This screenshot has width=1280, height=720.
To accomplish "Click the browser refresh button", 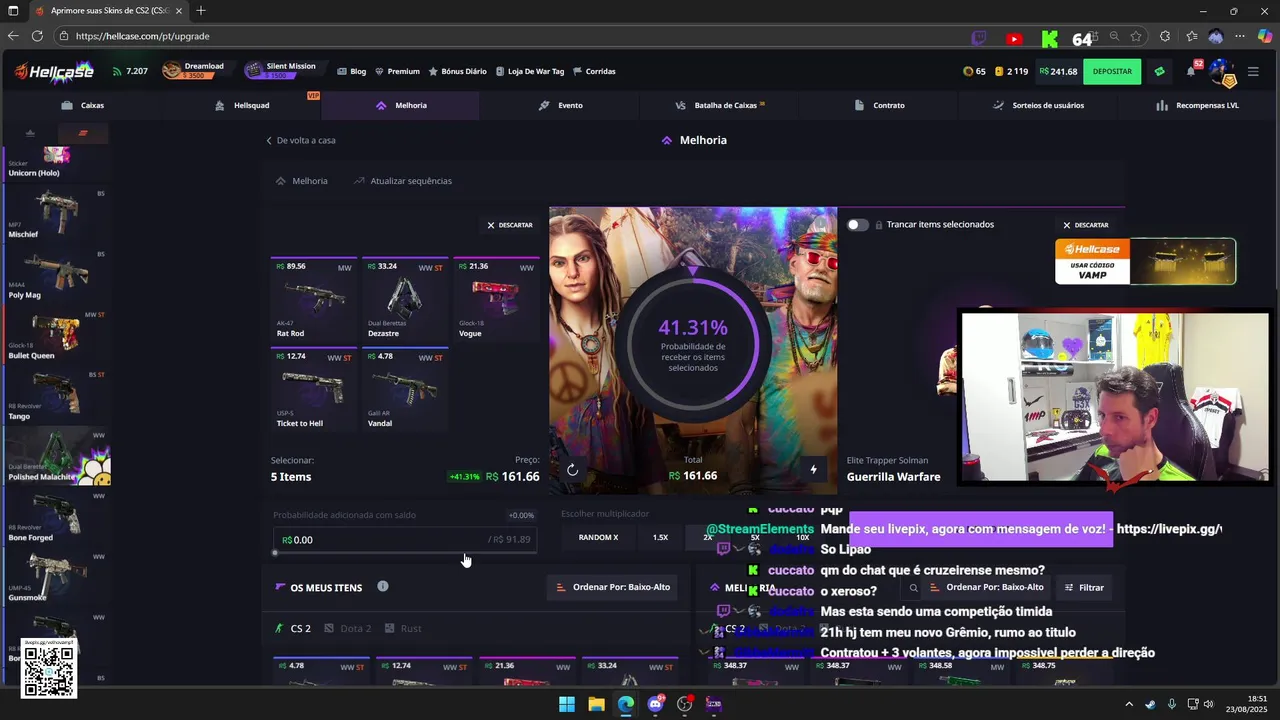I will point(37,36).
